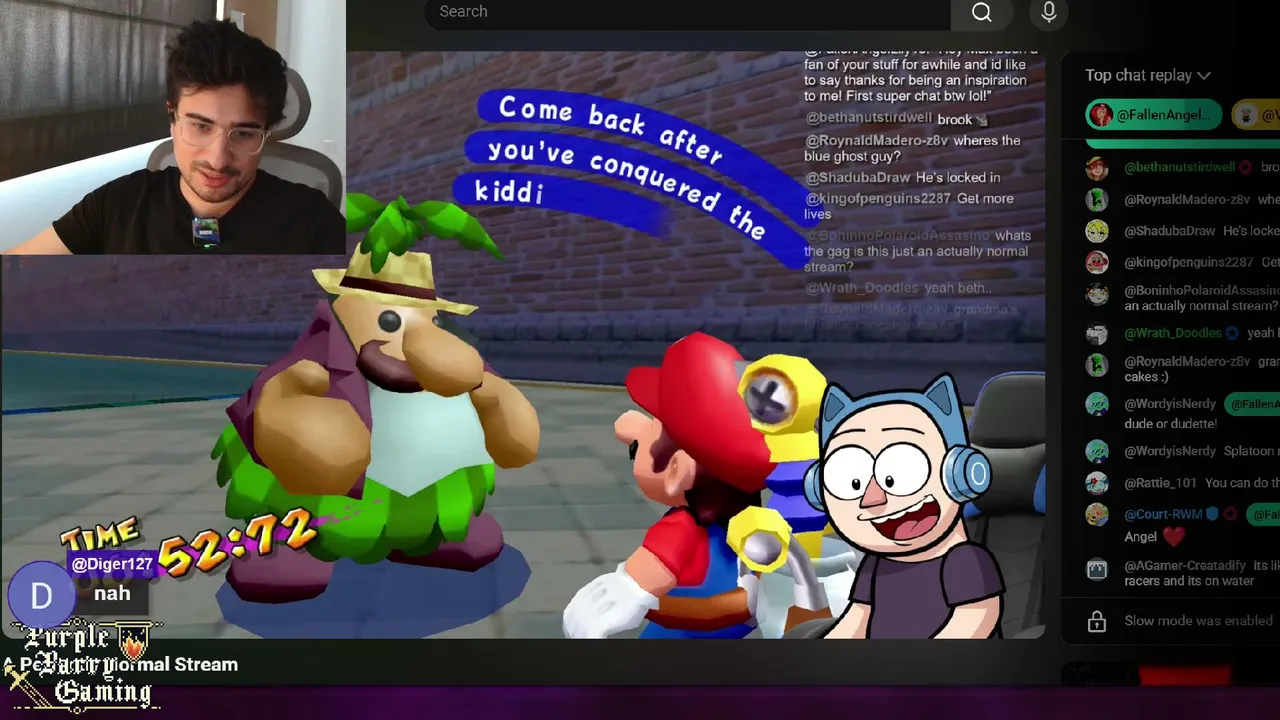Click avatar beside @RoynaldMadero-z8v 'cakes :)' message
The height and width of the screenshot is (720, 1280).
1097,365
